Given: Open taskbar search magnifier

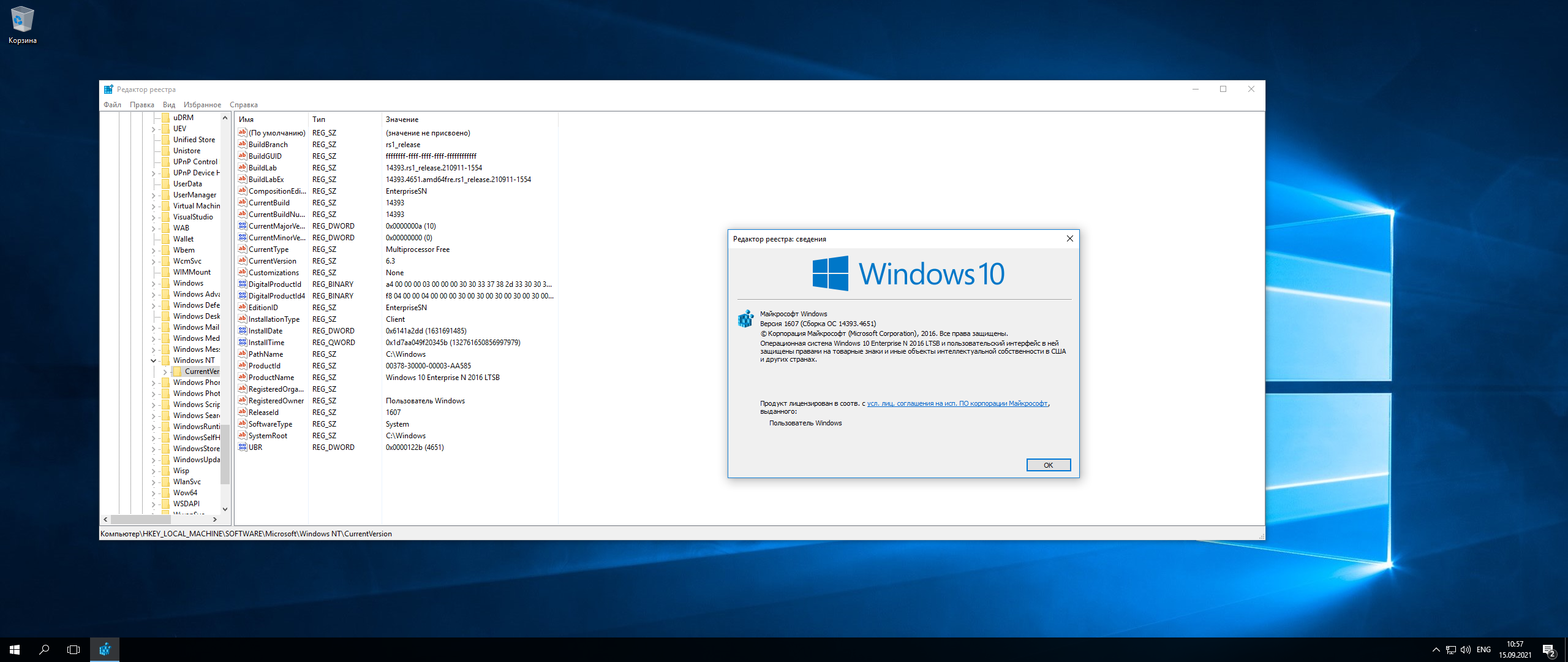Looking at the screenshot, I should [x=44, y=650].
